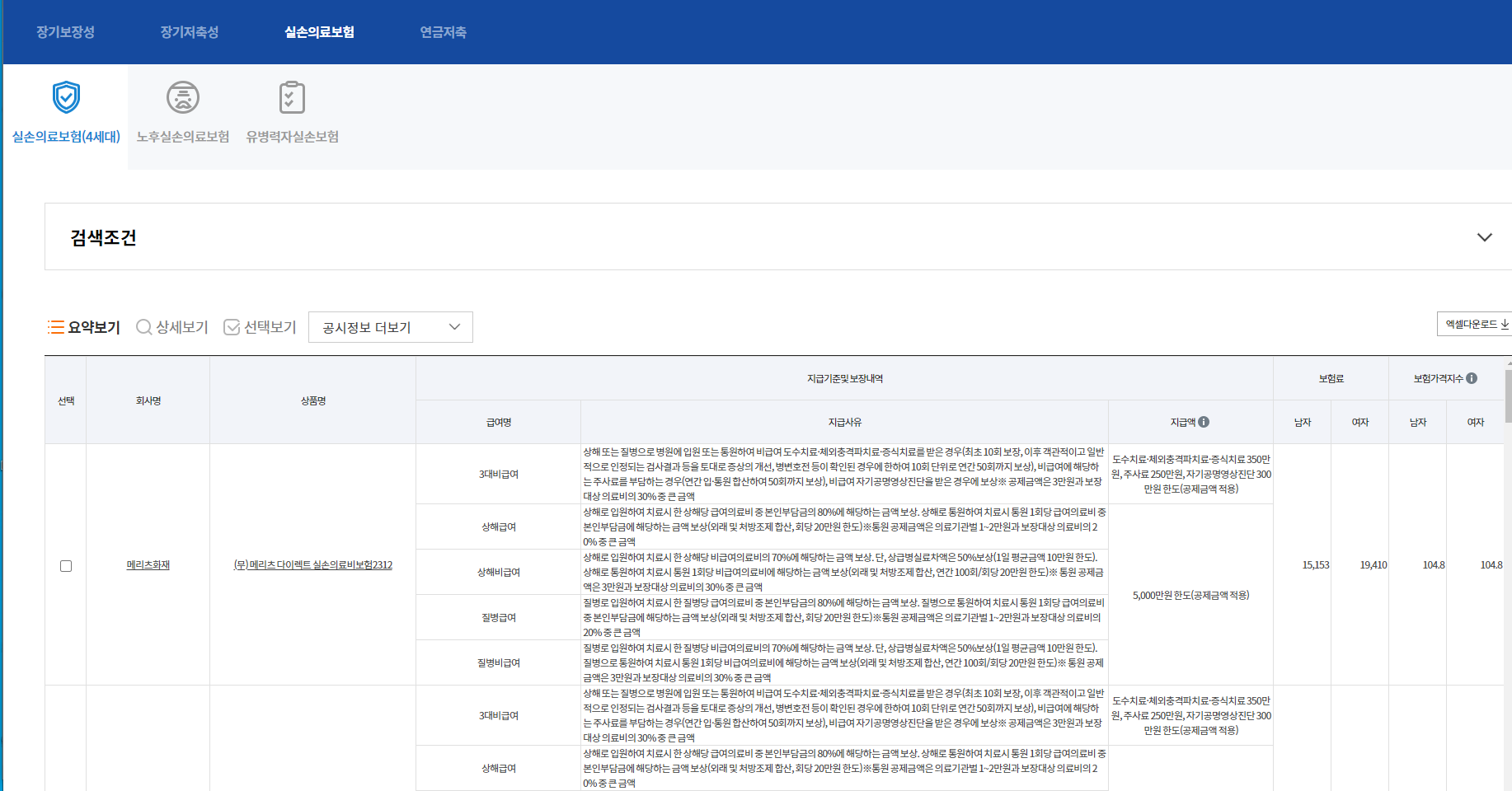Screen dimensions: 1512x791
Task: Open the 공시정보 더보기 dropdown
Action: pos(391,327)
